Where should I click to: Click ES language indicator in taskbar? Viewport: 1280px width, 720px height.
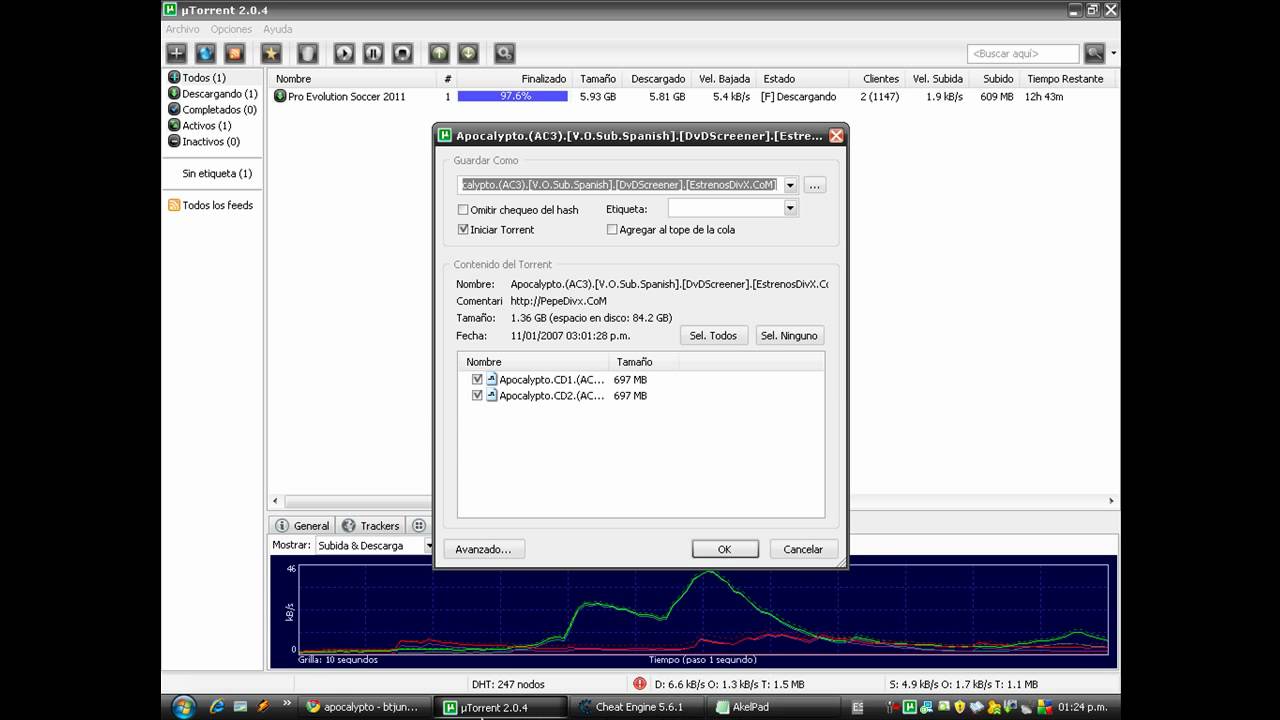tap(857, 707)
